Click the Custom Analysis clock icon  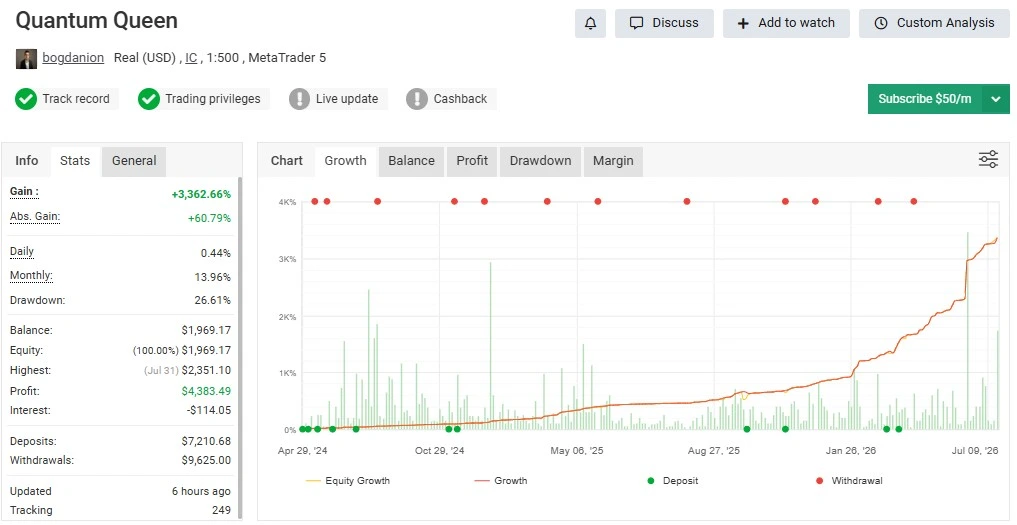coord(881,23)
